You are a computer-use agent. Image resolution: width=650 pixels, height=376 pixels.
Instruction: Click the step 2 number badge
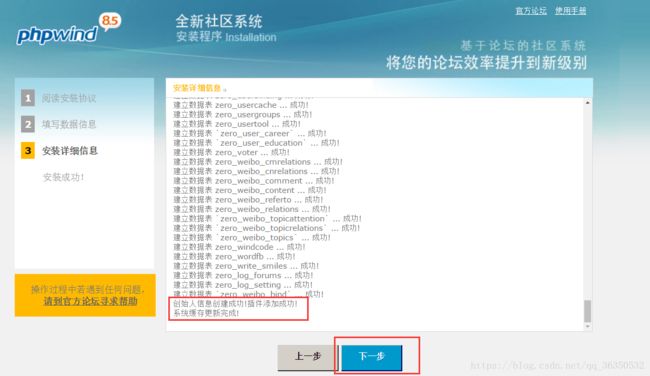(28, 124)
